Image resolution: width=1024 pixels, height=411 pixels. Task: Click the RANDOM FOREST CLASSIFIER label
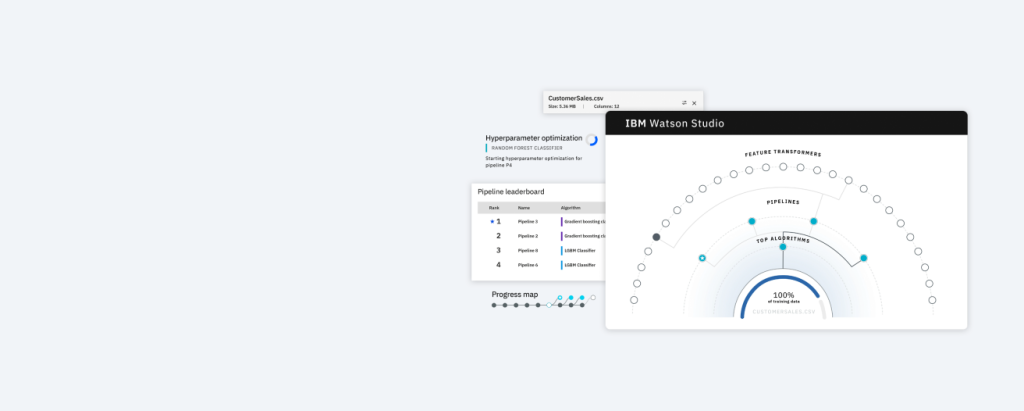coord(527,148)
